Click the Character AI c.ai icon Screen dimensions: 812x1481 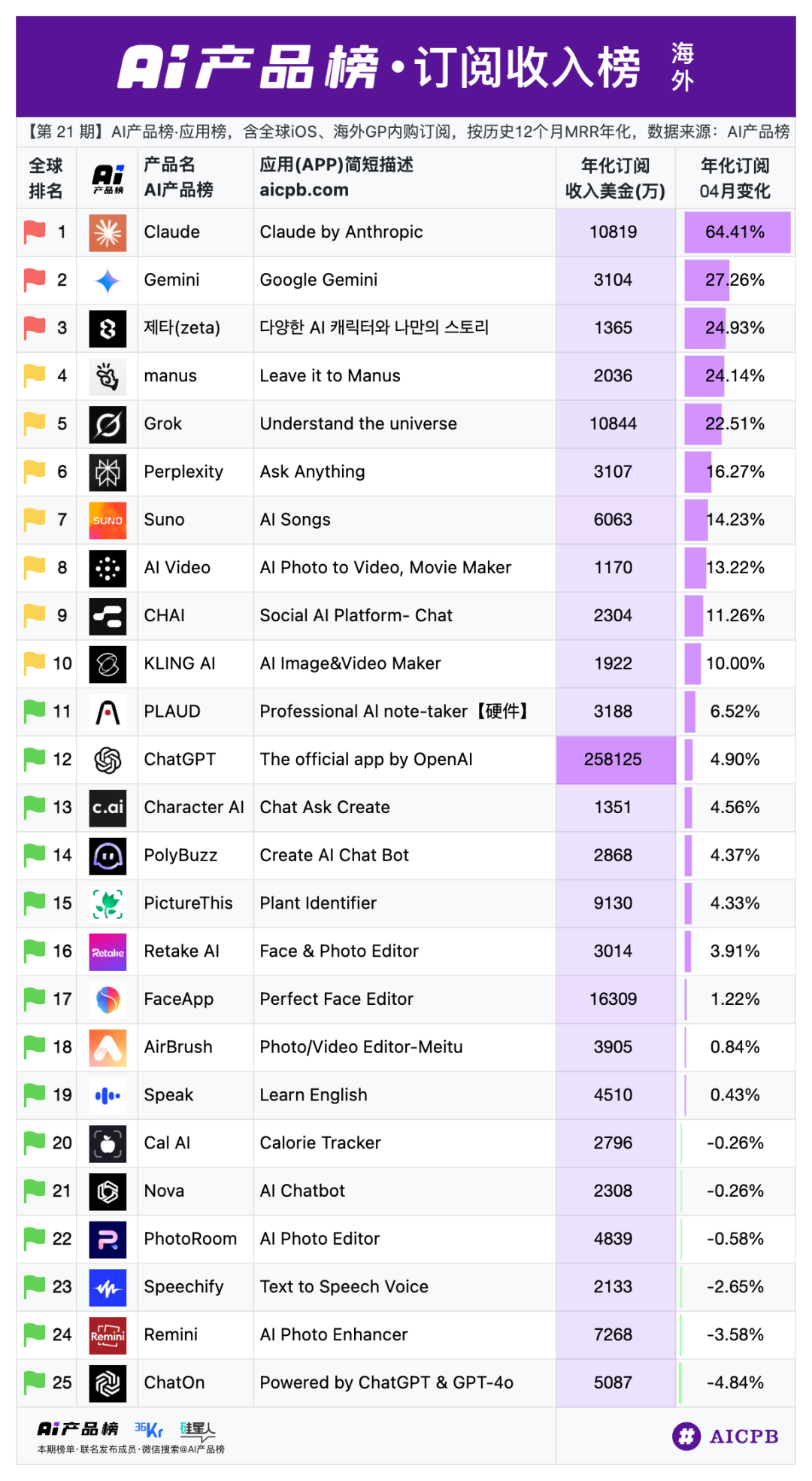(108, 808)
